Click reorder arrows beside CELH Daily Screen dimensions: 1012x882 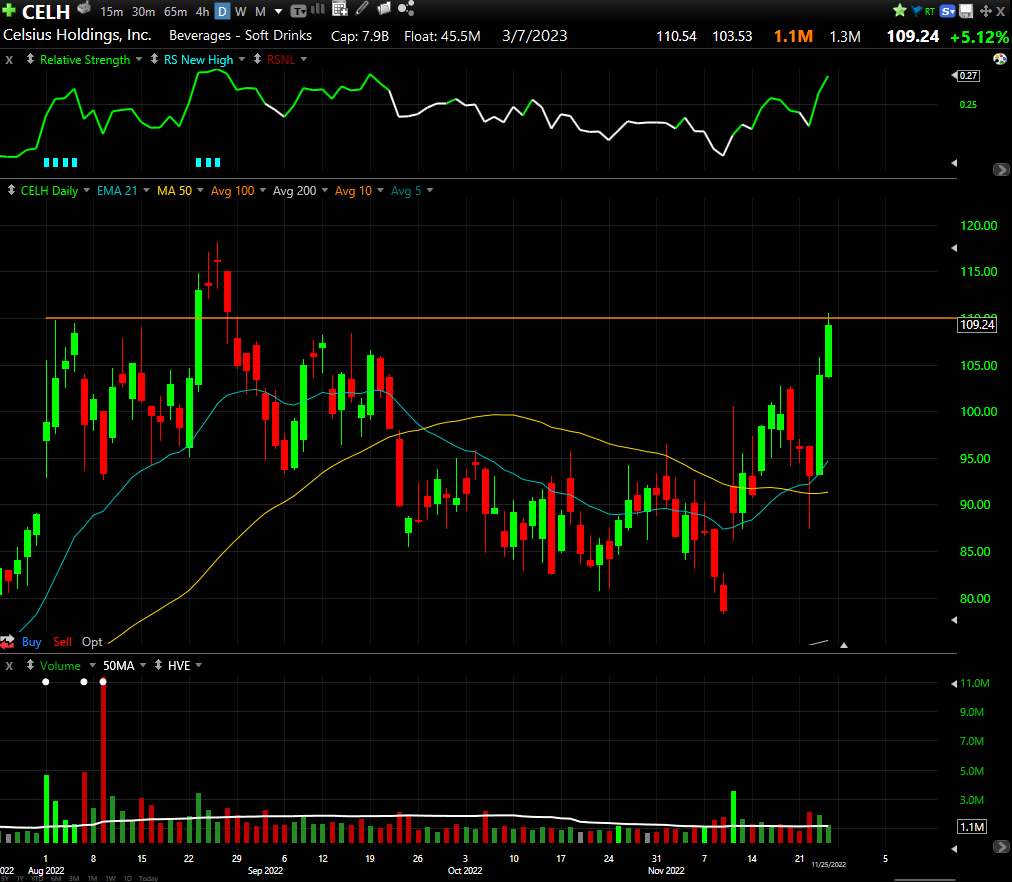[x=11, y=190]
